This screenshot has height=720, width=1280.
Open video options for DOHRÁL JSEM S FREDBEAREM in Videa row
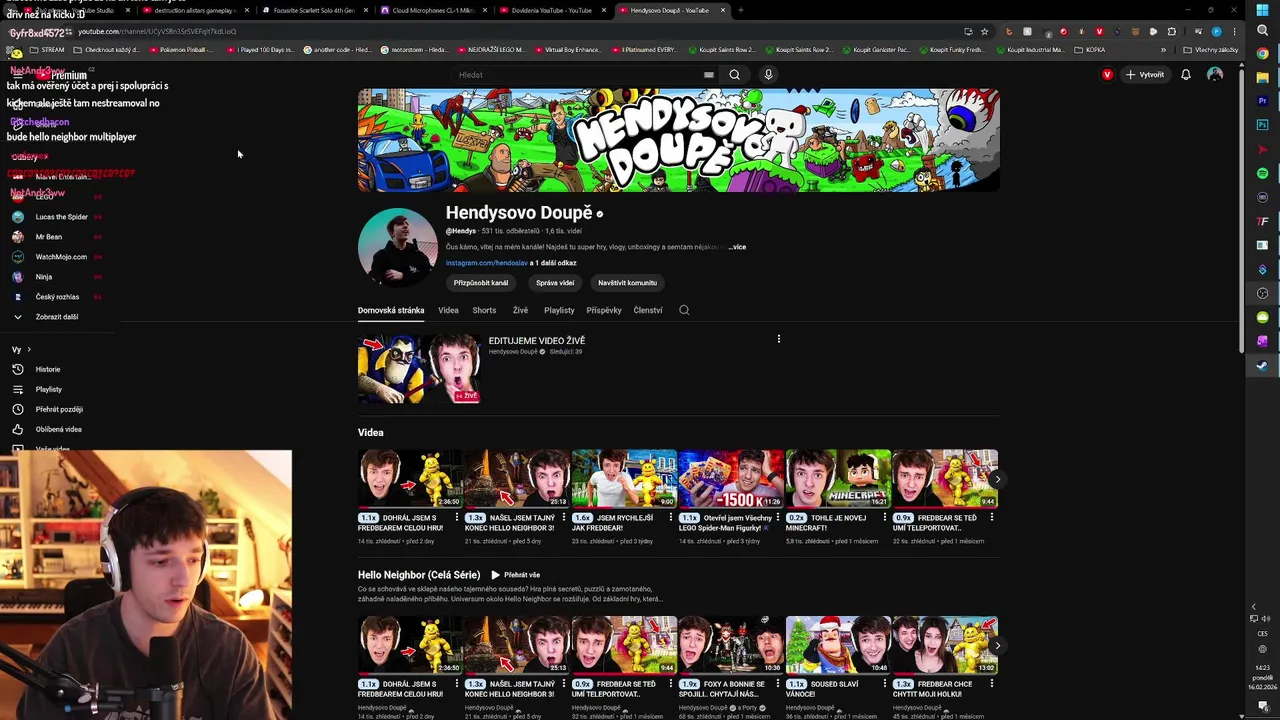pyautogui.click(x=456, y=517)
